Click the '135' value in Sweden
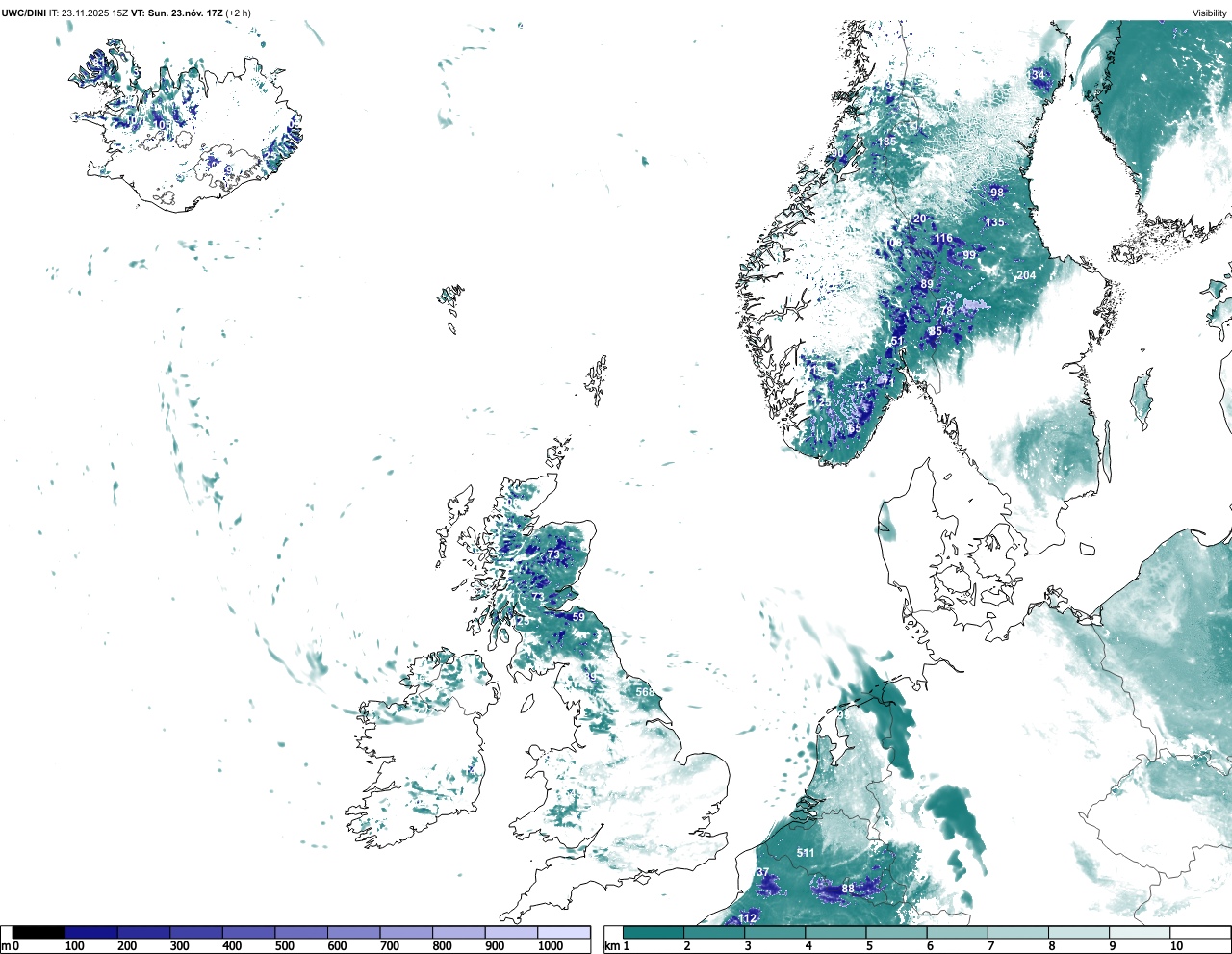The width and height of the screenshot is (1232, 954). [x=994, y=222]
